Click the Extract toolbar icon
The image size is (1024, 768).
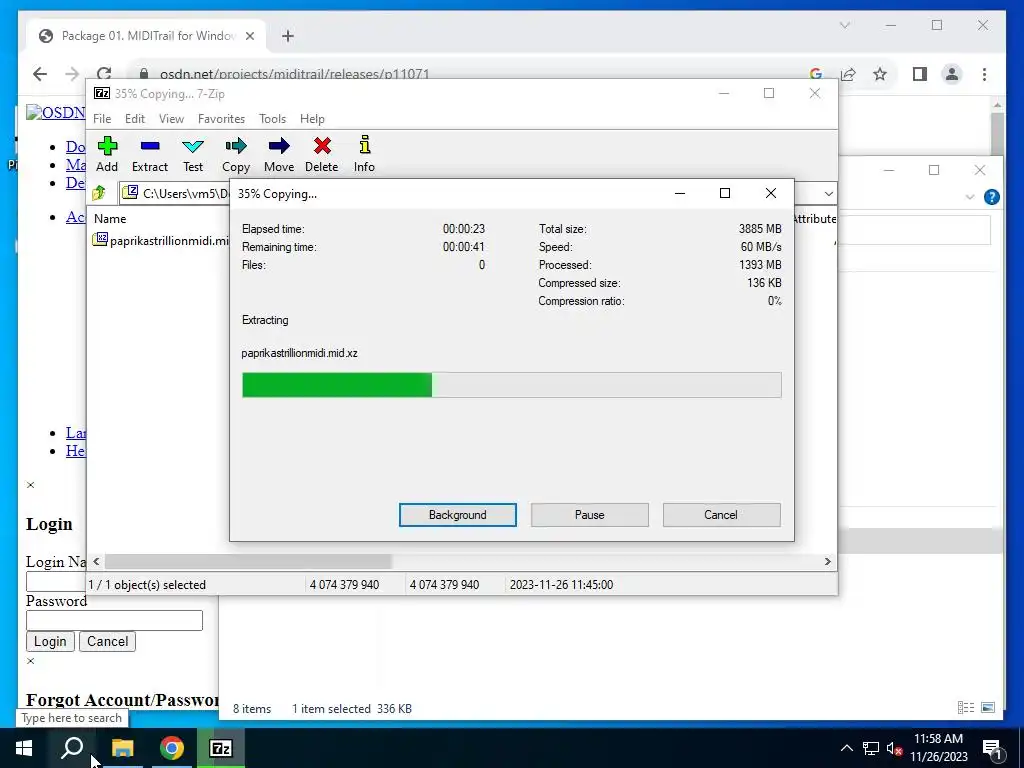(150, 154)
